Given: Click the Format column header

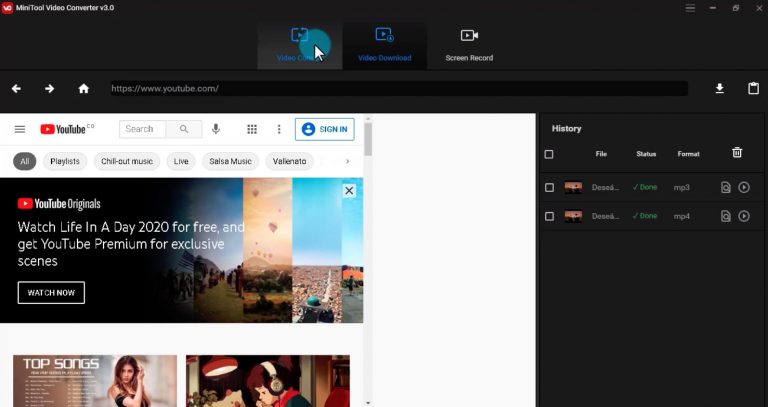Looking at the screenshot, I should click(x=688, y=154).
